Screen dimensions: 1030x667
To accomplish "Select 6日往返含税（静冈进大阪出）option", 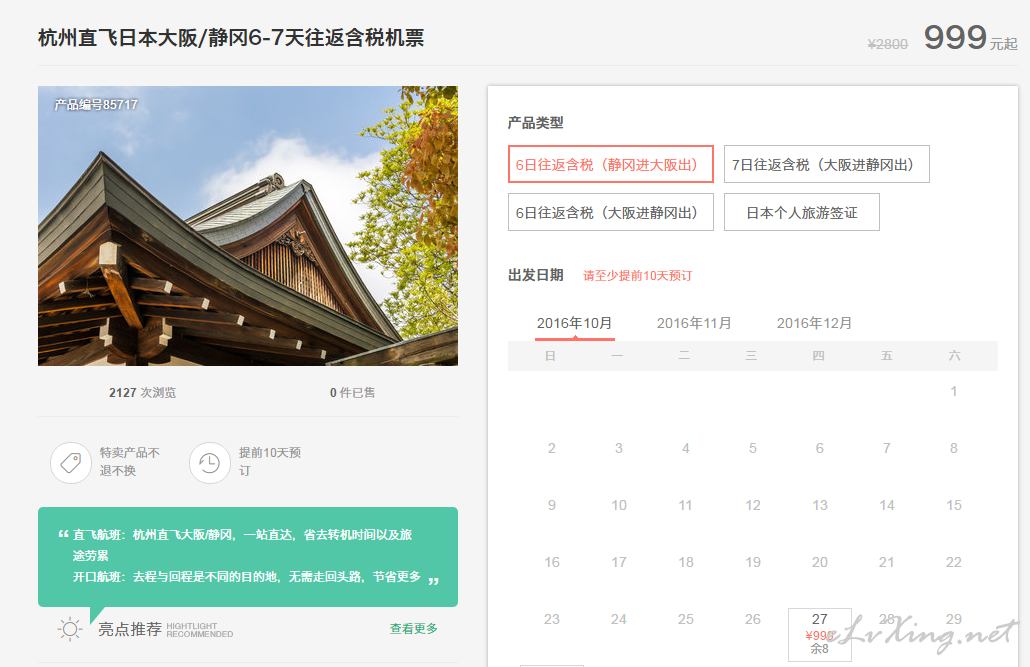I will (610, 164).
